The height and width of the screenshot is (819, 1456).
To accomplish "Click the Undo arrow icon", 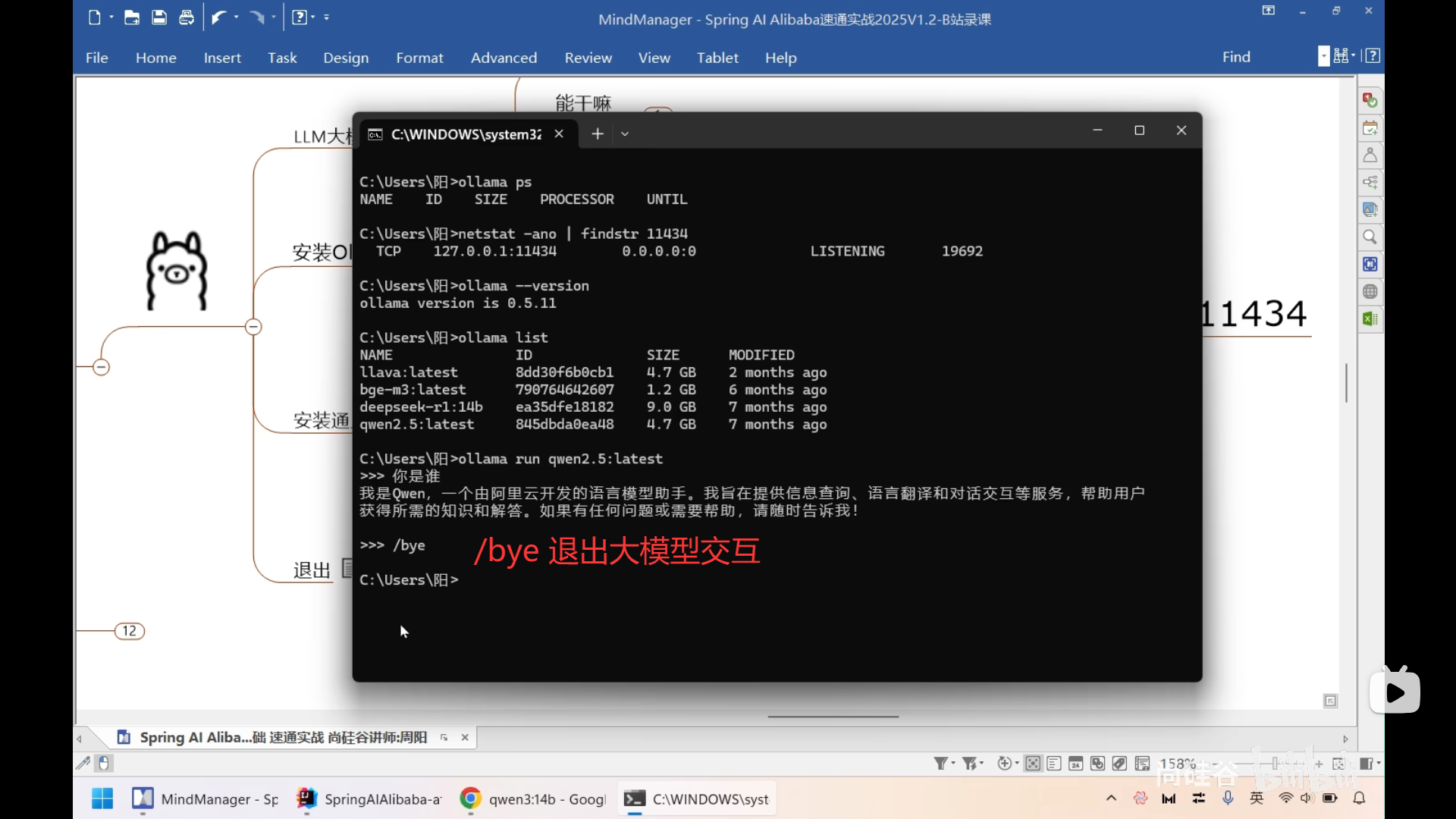I will [x=218, y=17].
